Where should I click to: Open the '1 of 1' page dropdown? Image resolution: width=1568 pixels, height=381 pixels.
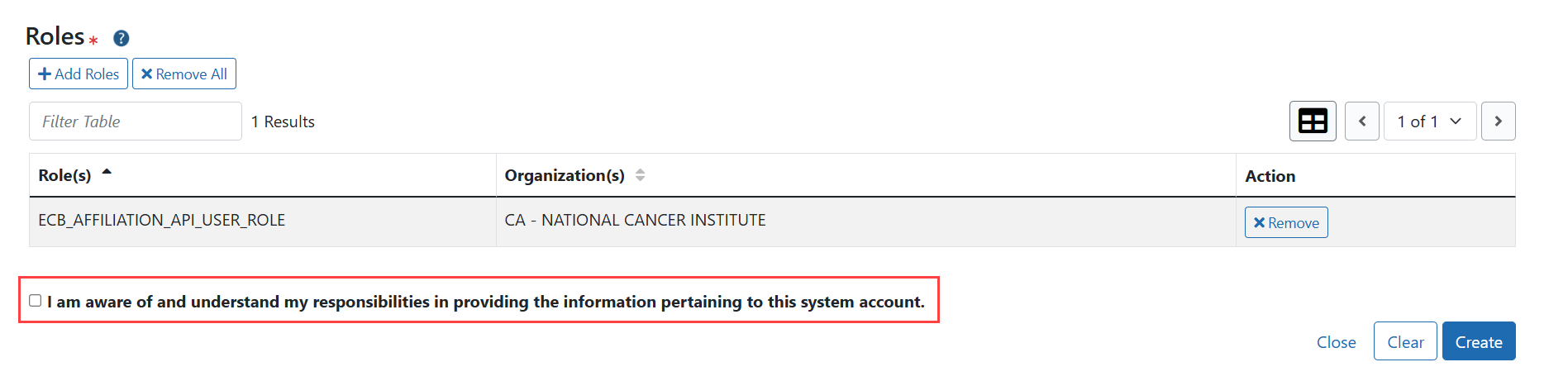pos(1430,121)
